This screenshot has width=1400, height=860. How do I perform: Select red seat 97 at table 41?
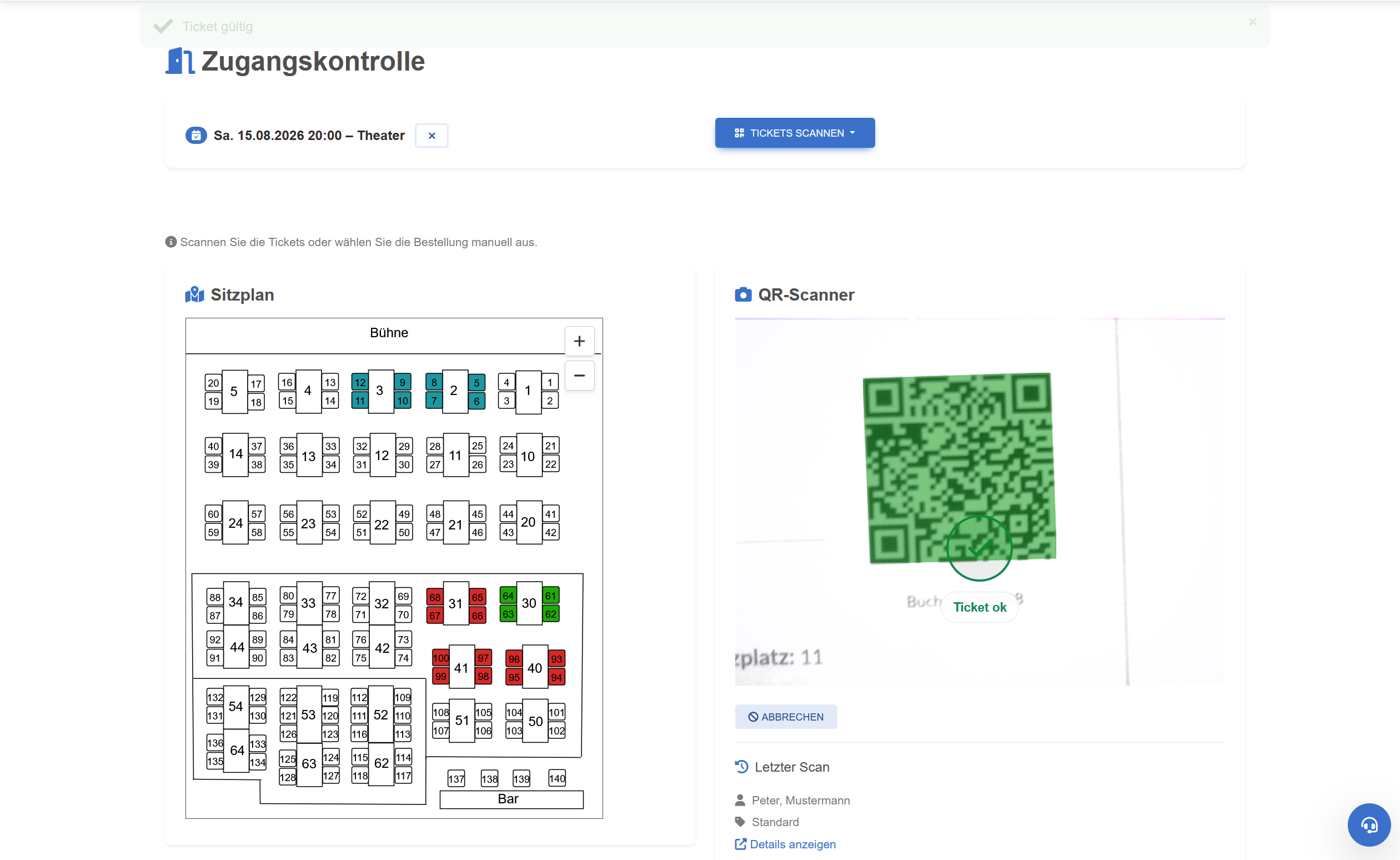click(x=483, y=658)
